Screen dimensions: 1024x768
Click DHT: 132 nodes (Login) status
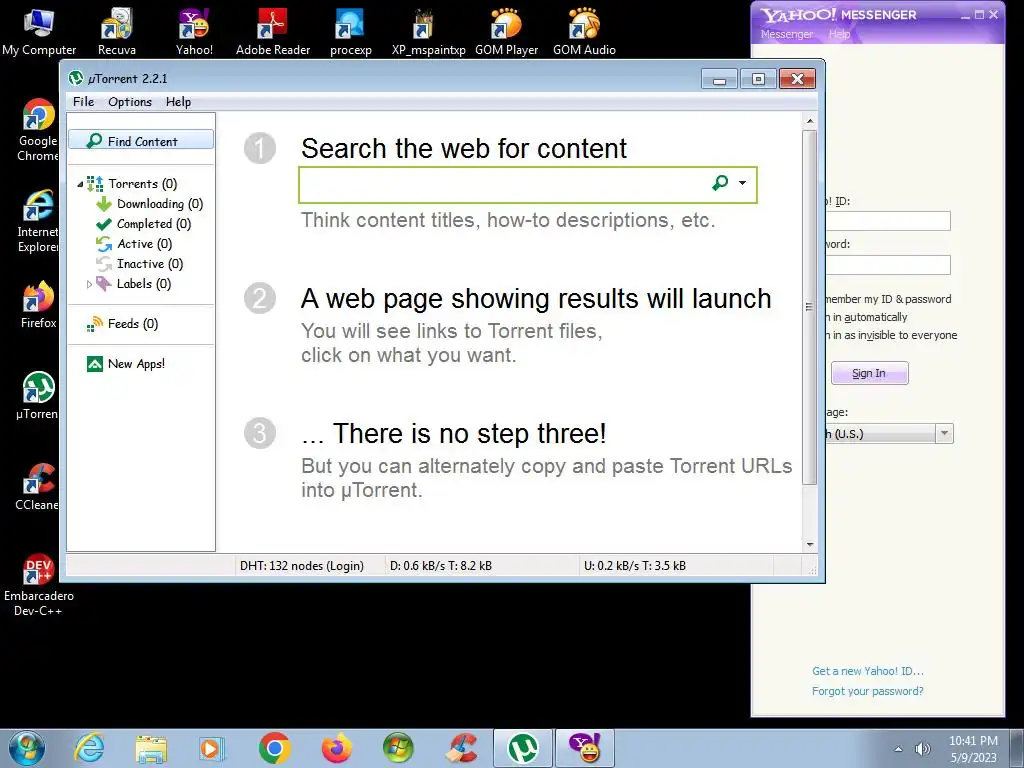302,566
